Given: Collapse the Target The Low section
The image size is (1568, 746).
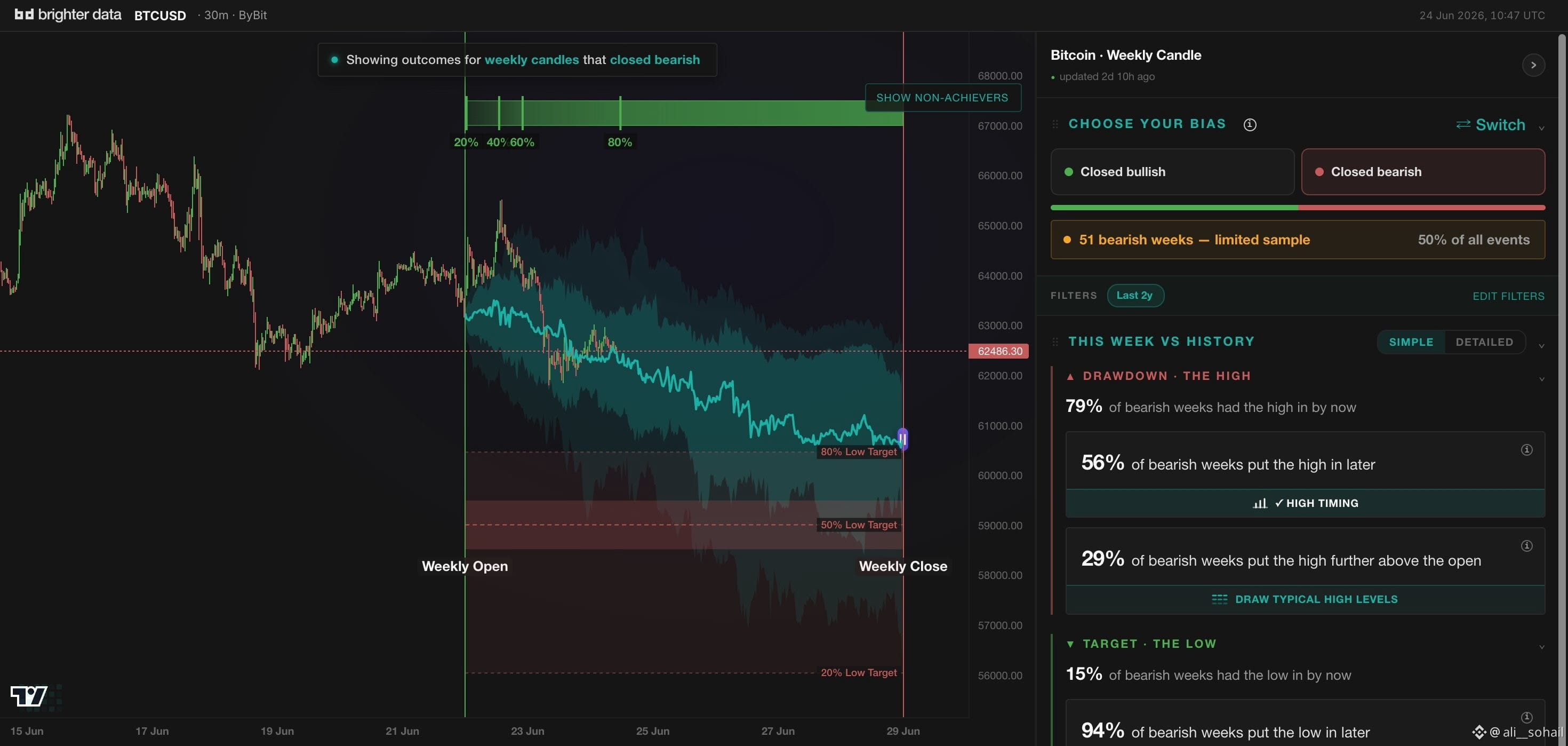Looking at the screenshot, I should tap(1541, 647).
